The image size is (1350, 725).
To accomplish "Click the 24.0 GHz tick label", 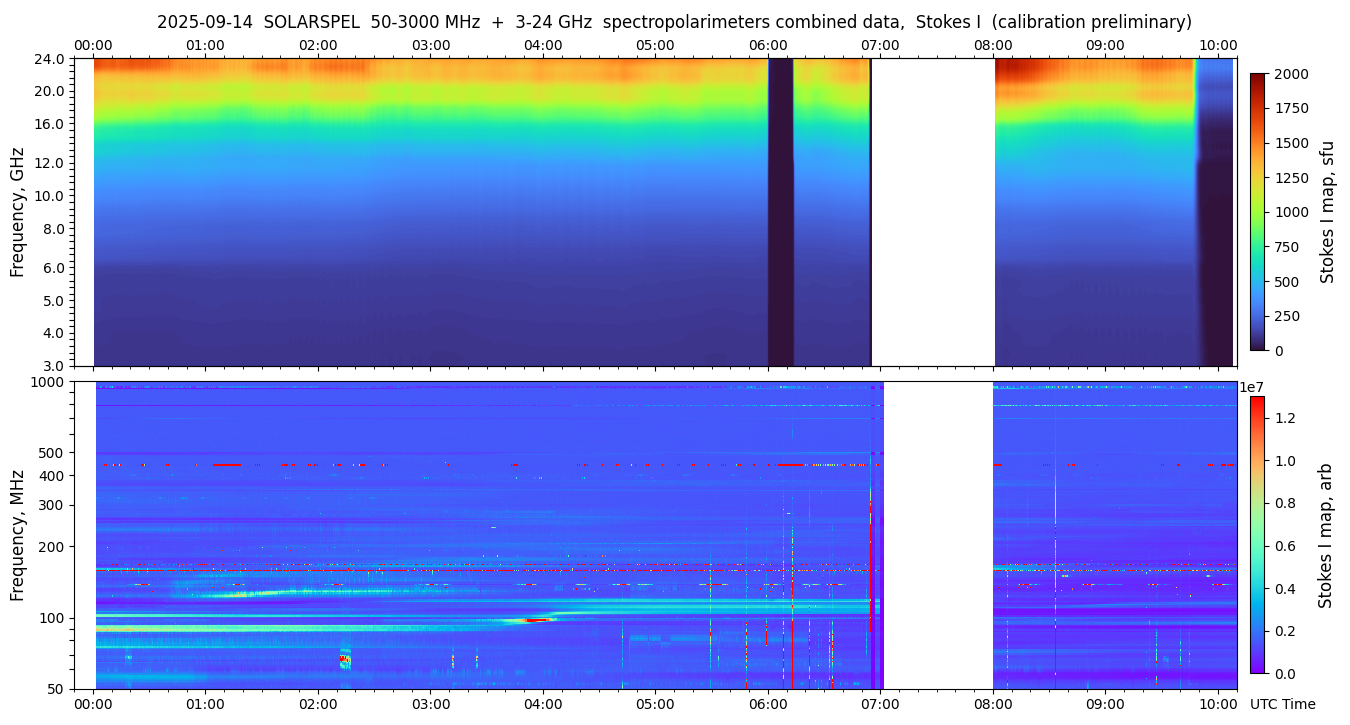I will coord(50,59).
